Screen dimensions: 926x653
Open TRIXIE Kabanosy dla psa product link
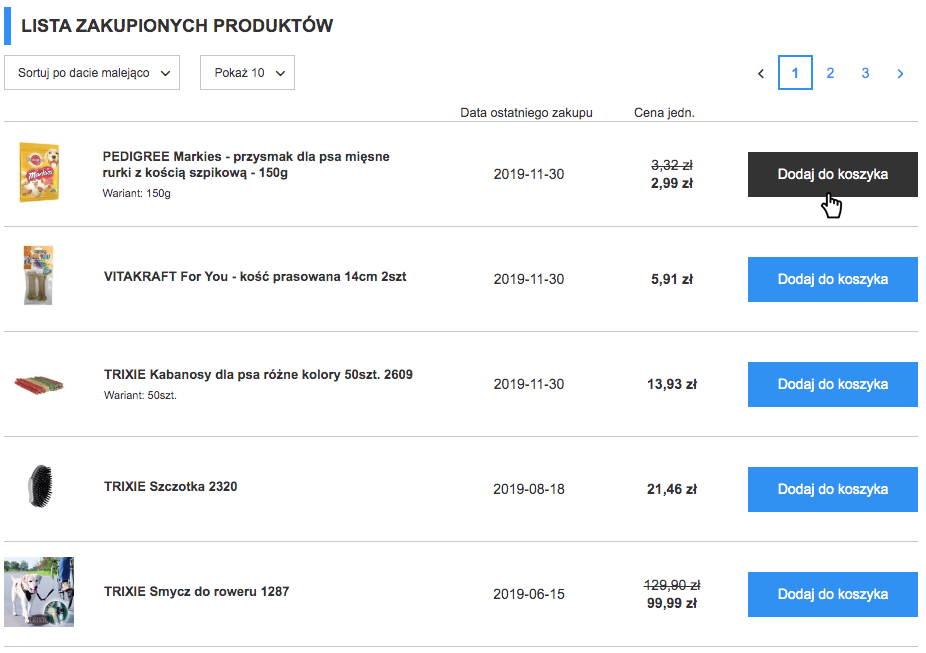tap(258, 374)
